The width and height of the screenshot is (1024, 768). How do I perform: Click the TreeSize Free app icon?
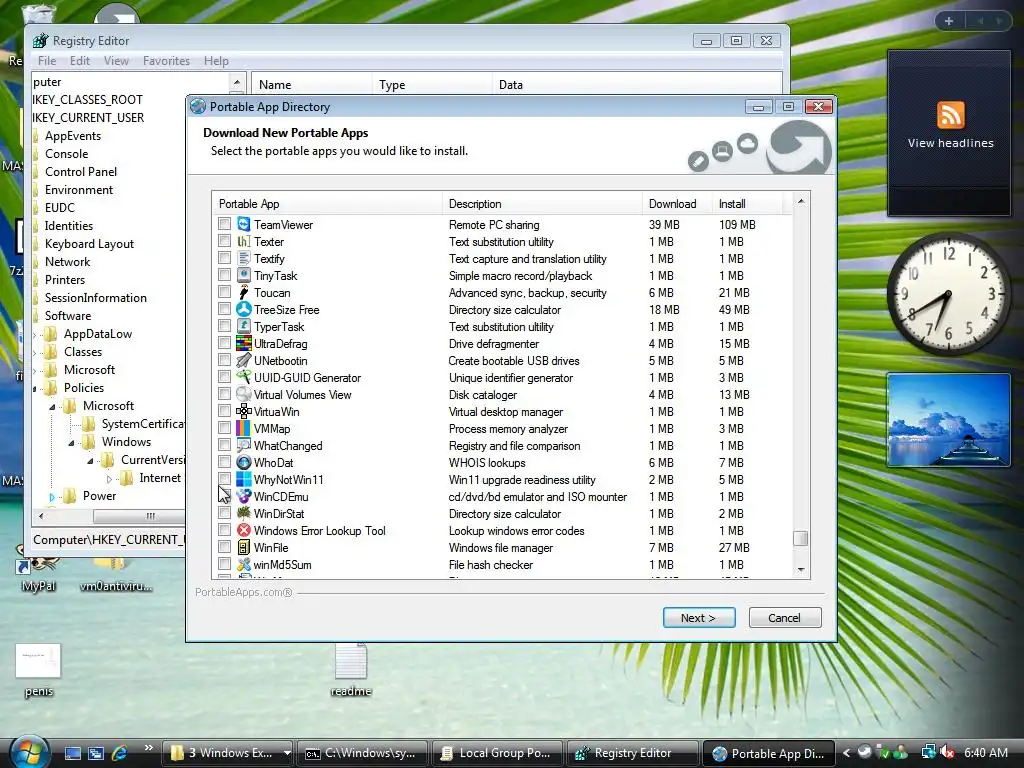coord(244,310)
